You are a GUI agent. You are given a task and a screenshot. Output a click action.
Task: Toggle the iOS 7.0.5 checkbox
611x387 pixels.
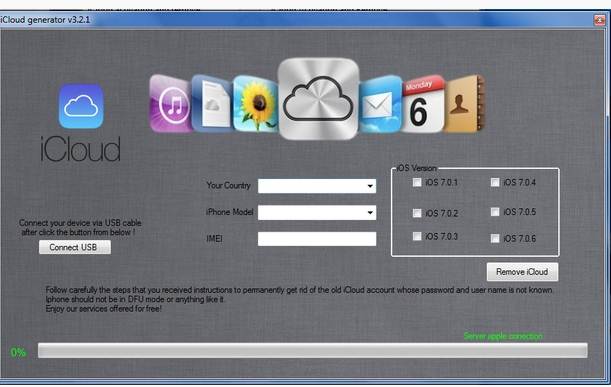point(495,212)
